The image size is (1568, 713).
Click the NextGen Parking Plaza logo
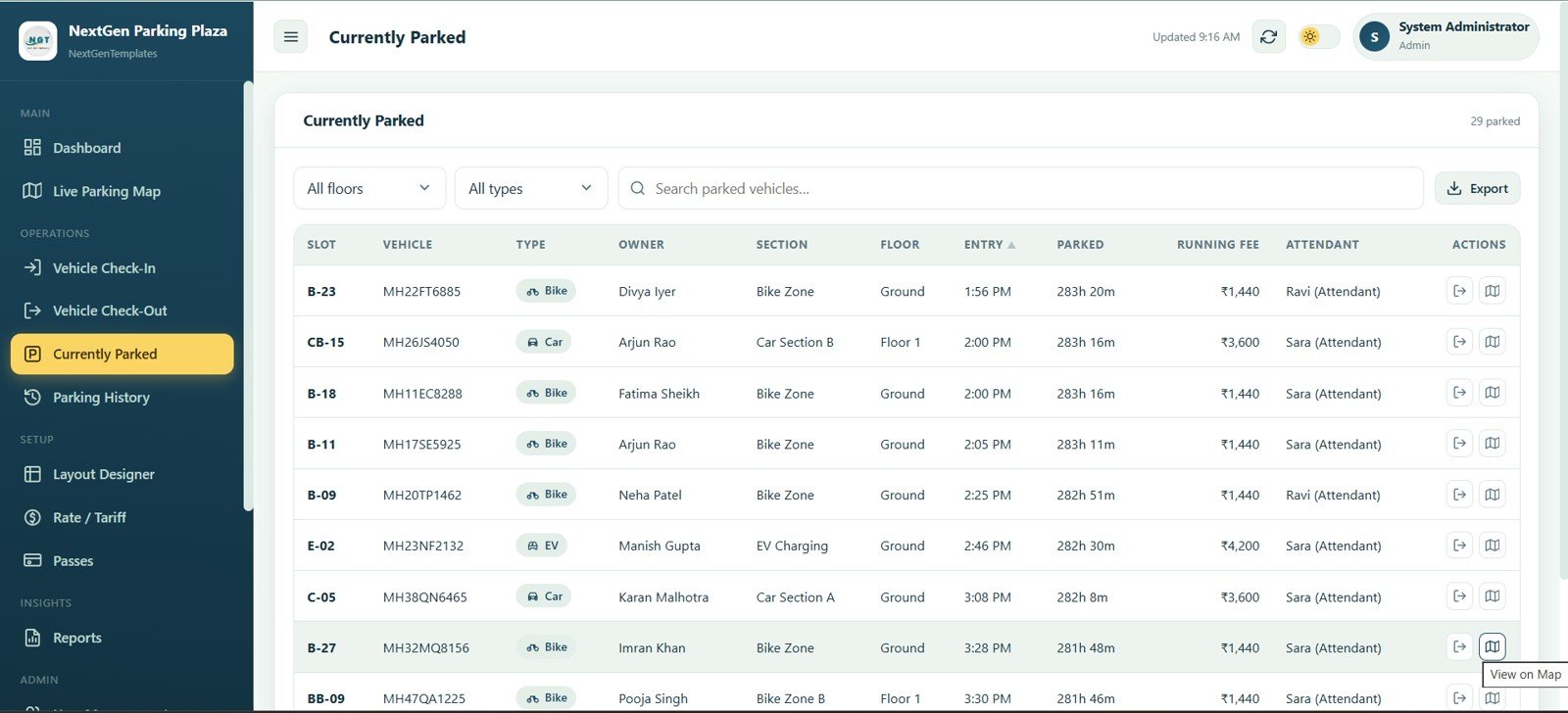pos(38,40)
